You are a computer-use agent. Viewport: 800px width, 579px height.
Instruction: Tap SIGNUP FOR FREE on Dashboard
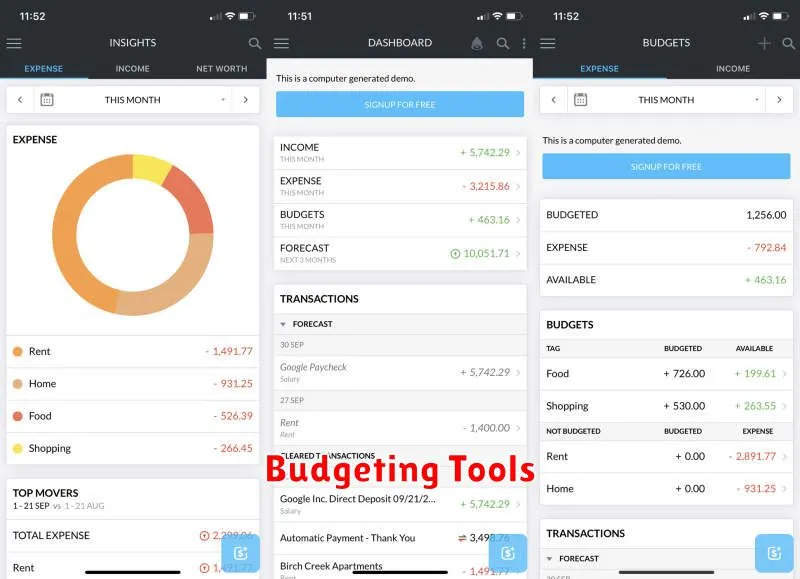click(x=400, y=104)
